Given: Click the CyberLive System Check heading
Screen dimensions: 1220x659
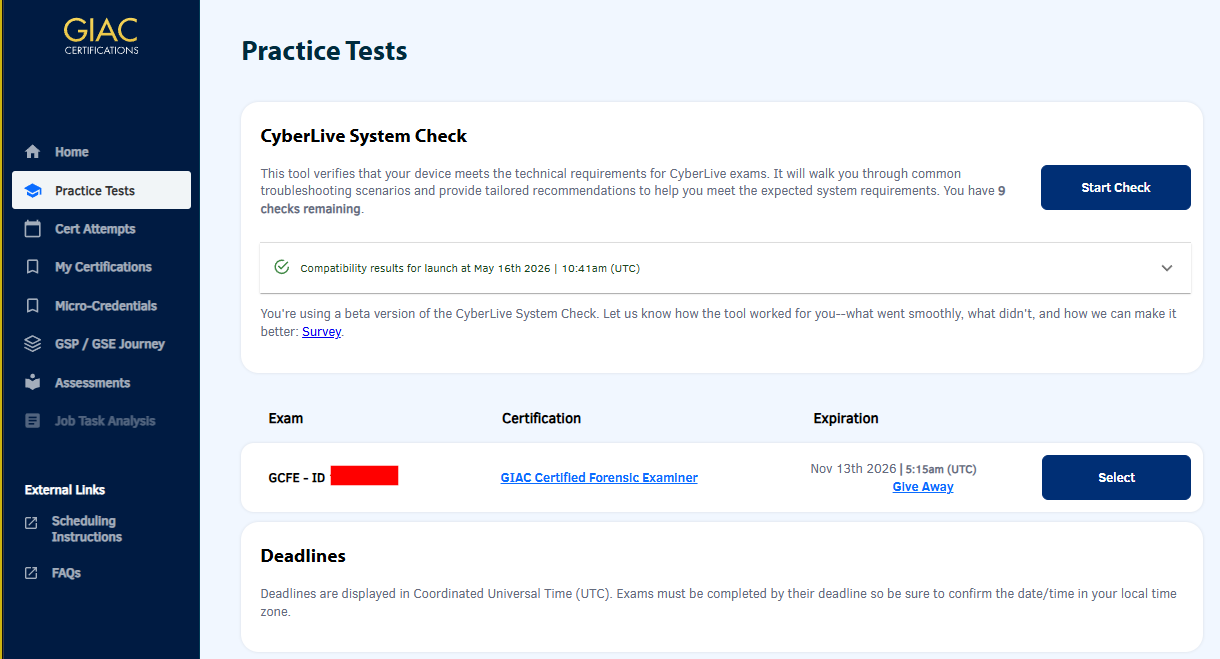Looking at the screenshot, I should tap(364, 136).
